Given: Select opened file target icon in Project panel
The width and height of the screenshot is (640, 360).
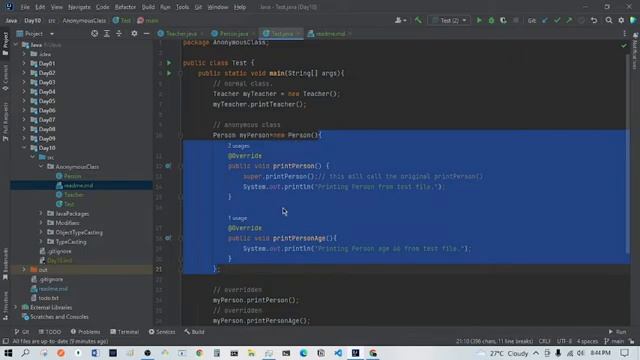Looking at the screenshot, I should tap(94, 33).
